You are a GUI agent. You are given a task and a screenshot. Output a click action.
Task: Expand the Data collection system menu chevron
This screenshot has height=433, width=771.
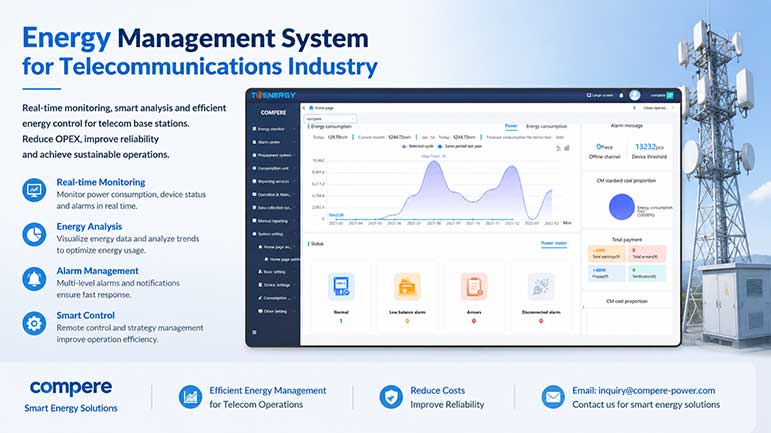pos(295,208)
